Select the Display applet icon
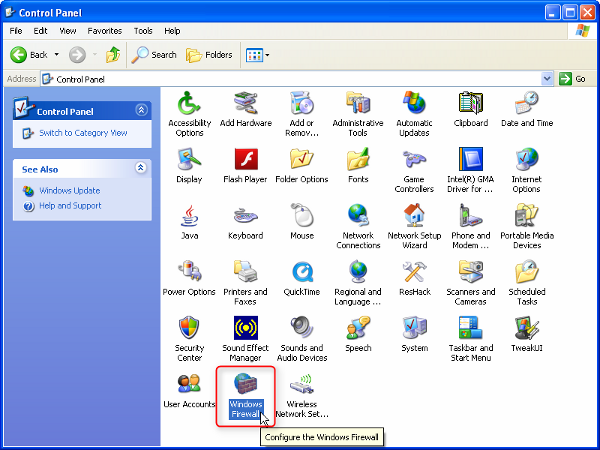 (189, 160)
